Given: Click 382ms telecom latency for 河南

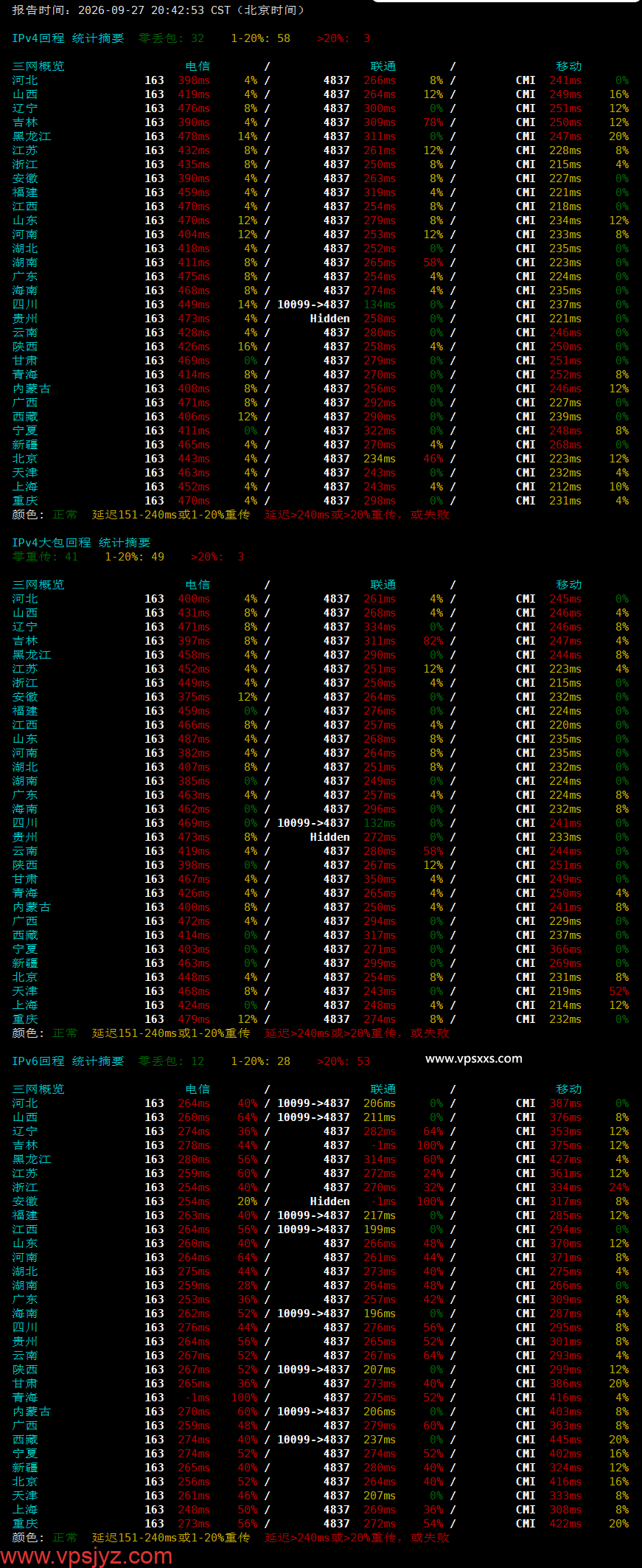Looking at the screenshot, I should (194, 753).
